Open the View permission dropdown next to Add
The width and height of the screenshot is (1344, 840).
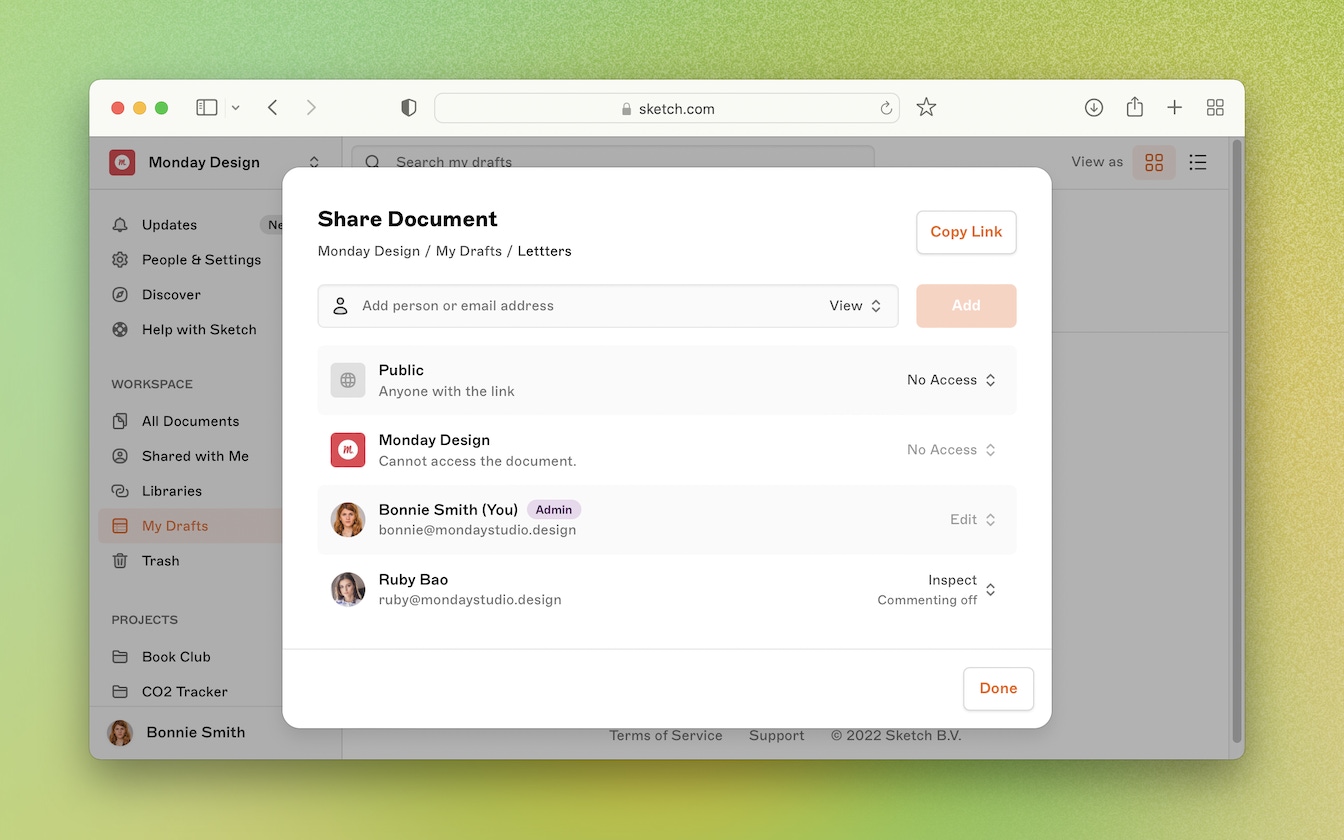(855, 306)
